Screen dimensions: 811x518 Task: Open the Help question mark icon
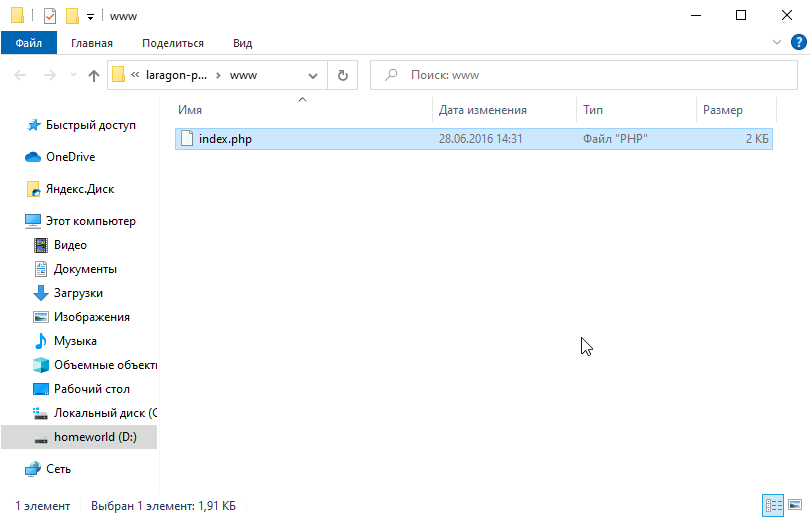(x=798, y=43)
